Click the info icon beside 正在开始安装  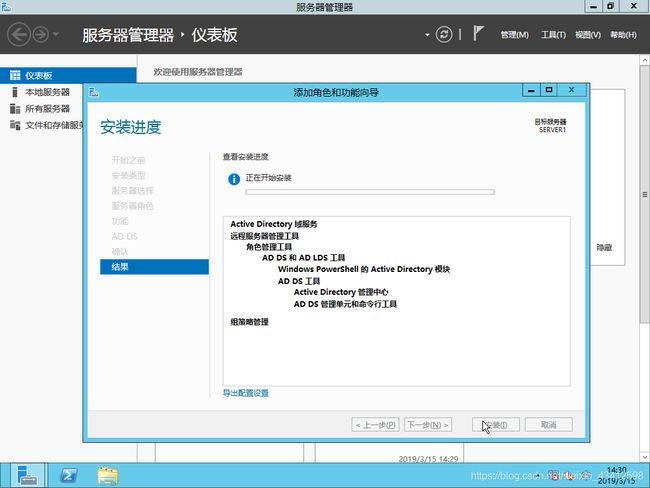[234, 179]
